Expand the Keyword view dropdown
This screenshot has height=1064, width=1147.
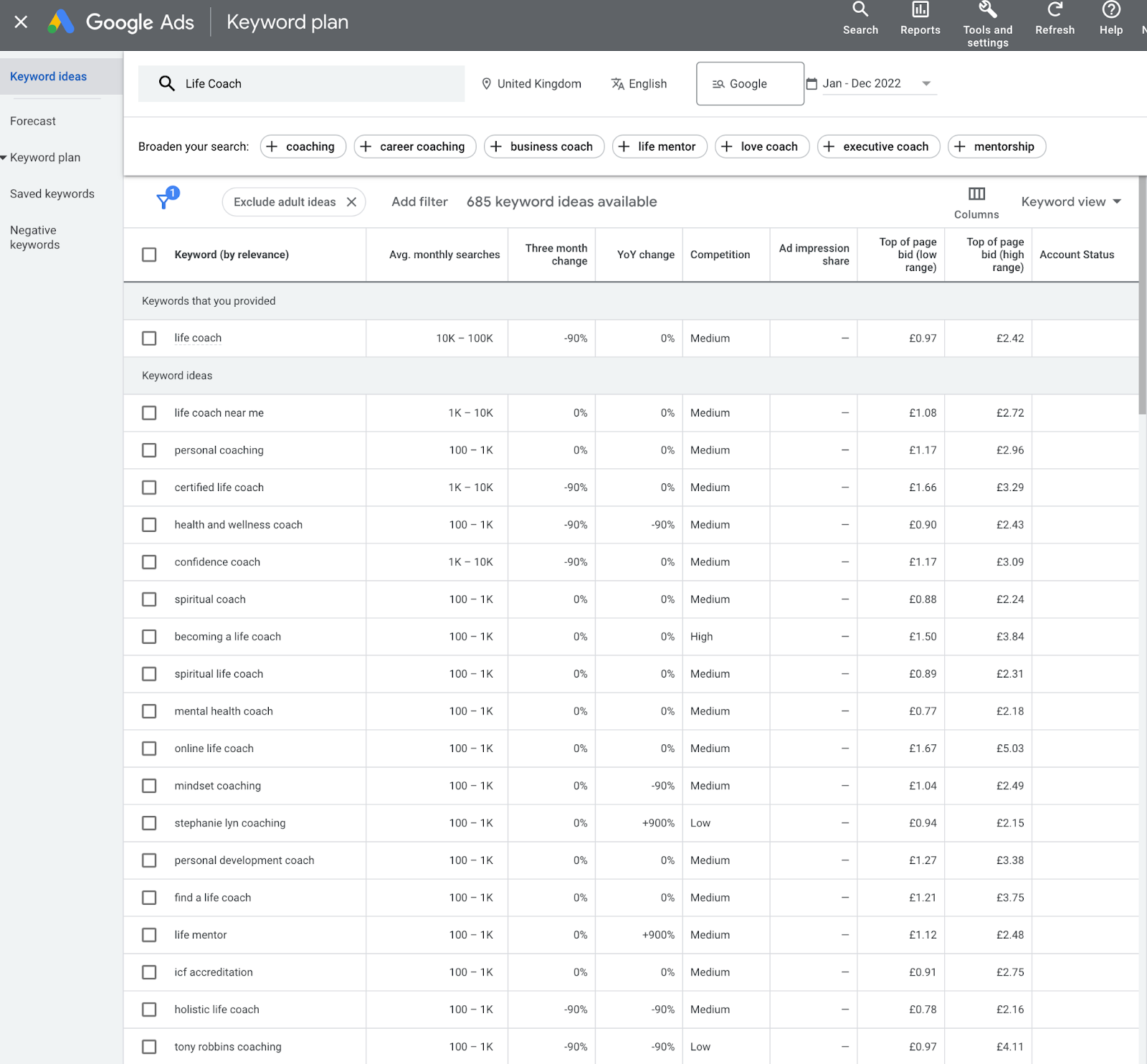1071,202
